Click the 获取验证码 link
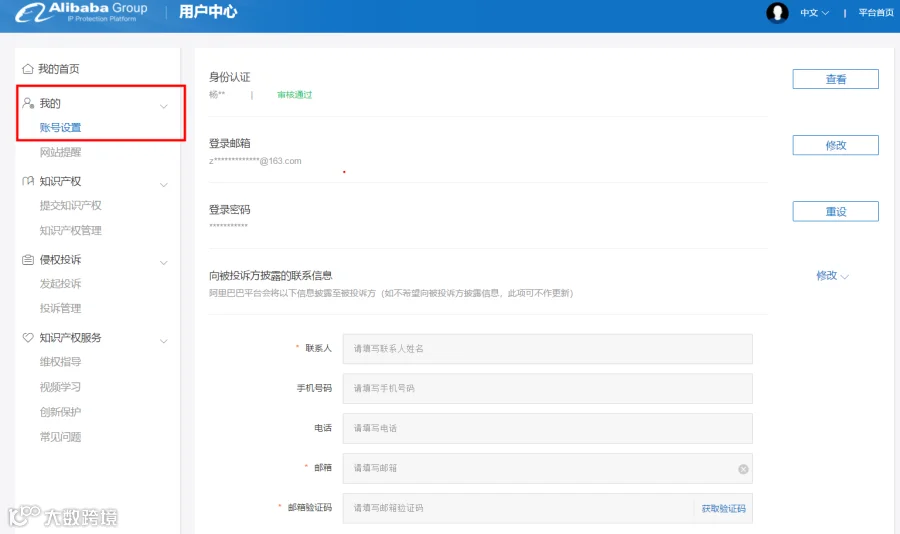 pyautogui.click(x=723, y=508)
